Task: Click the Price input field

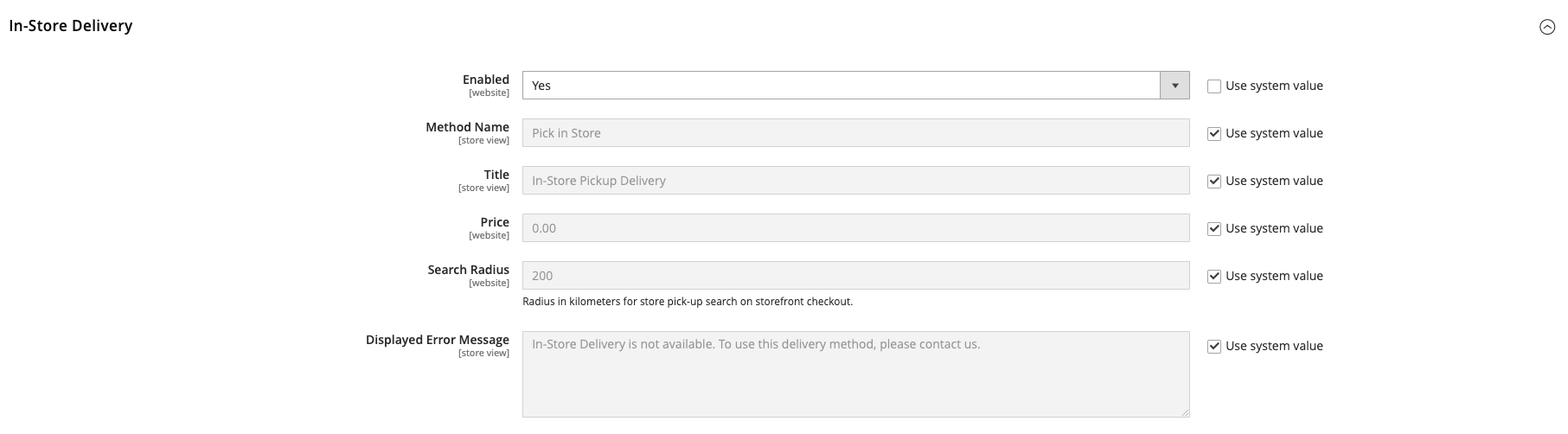Action: 855,228
